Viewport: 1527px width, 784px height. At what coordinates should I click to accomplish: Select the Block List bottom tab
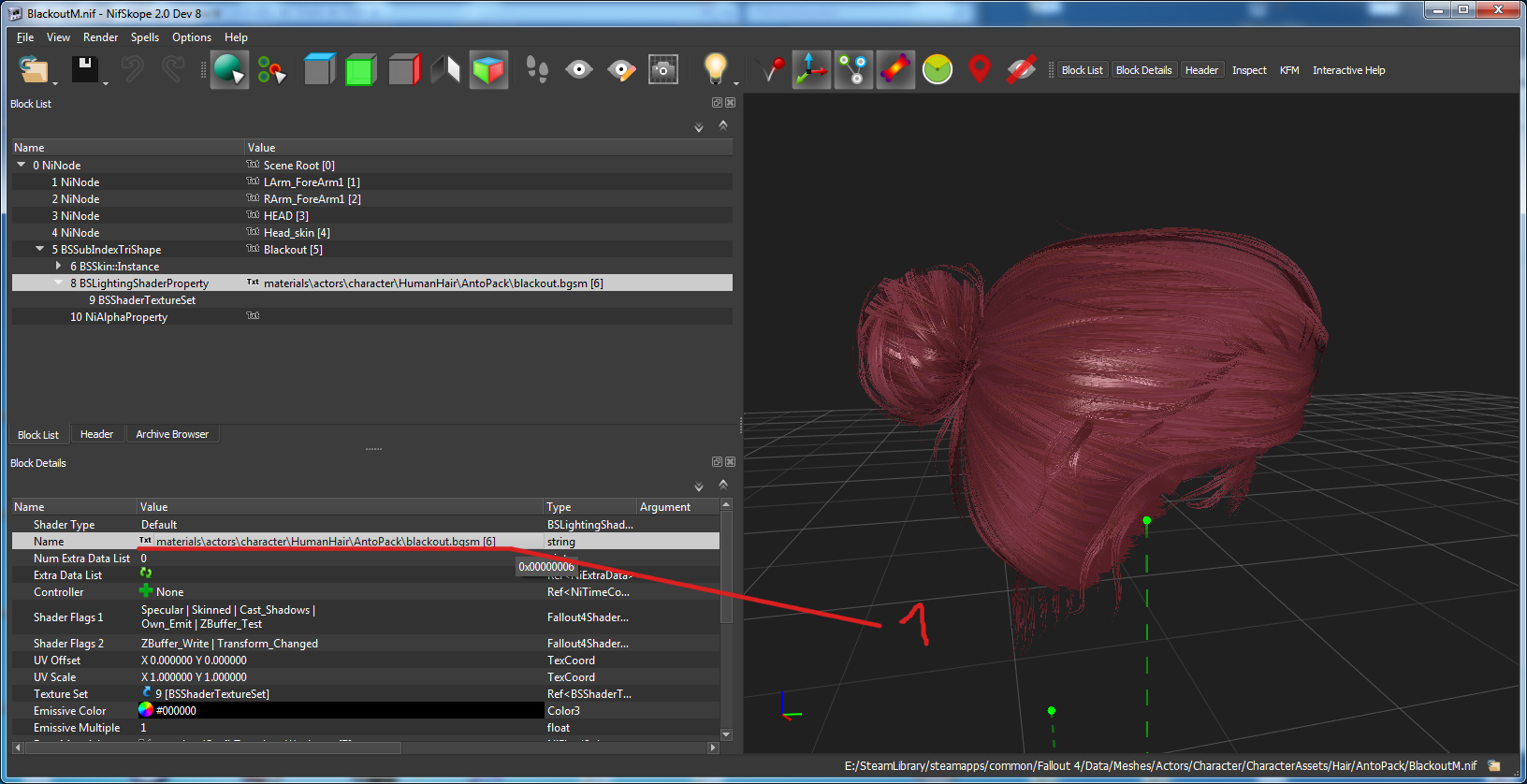click(38, 435)
